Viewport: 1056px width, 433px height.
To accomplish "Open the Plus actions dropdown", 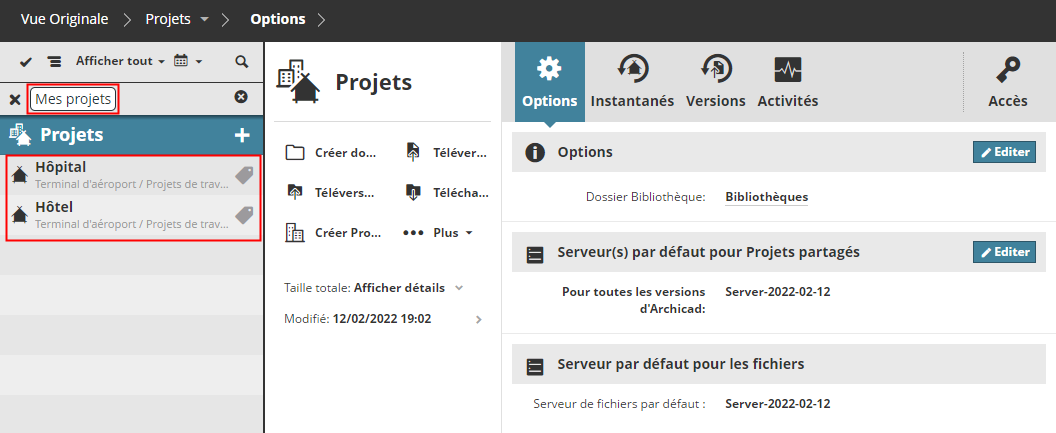I will point(438,233).
